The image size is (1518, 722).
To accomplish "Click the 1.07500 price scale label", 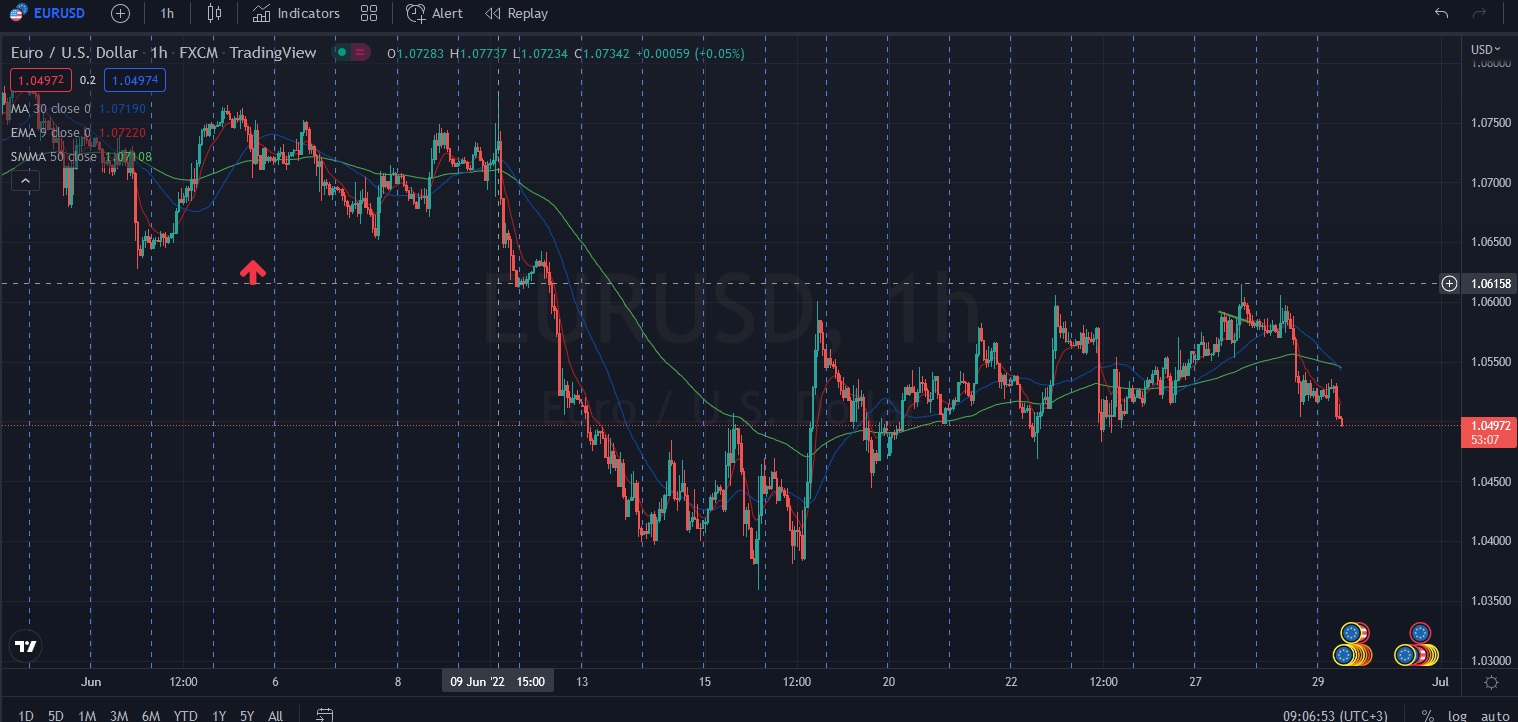I will coord(1489,123).
